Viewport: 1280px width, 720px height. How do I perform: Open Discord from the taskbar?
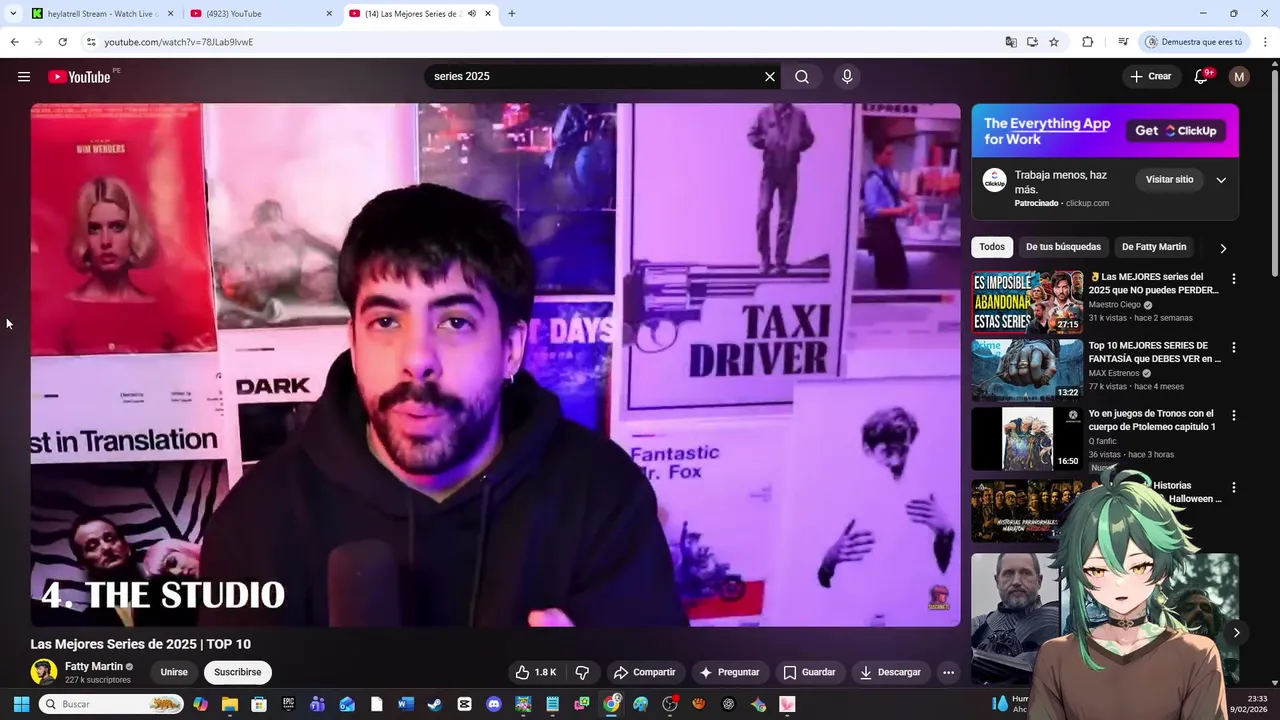pyautogui.click(x=494, y=704)
